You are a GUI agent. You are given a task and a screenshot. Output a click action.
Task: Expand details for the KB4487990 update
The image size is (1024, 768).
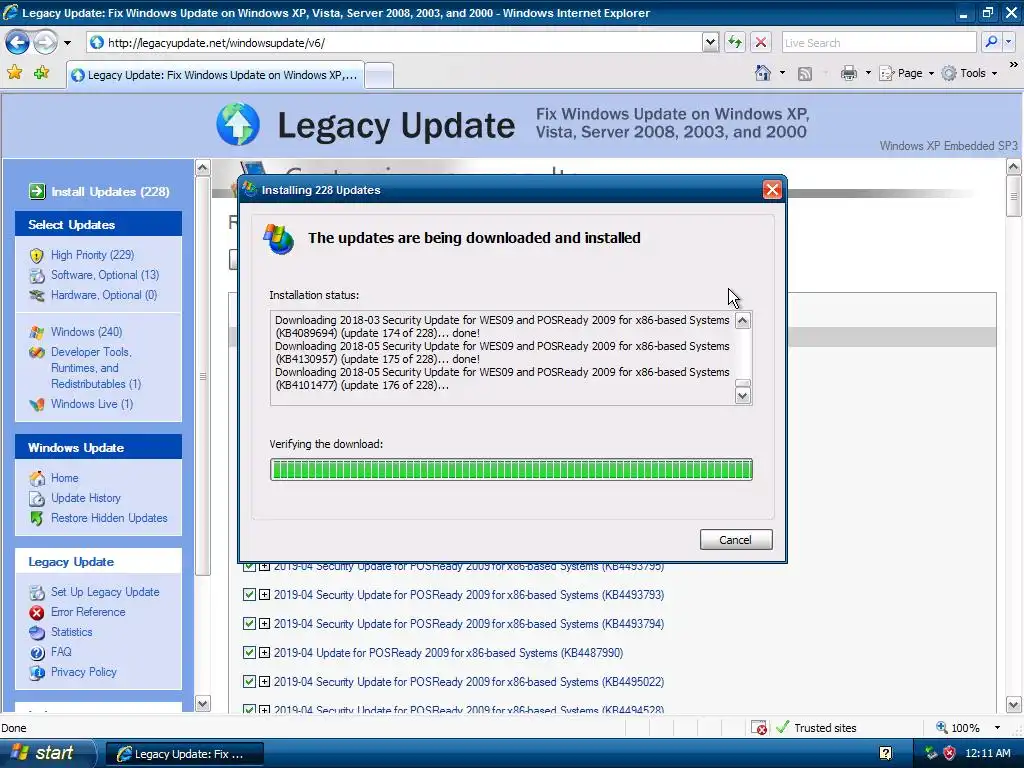pyautogui.click(x=264, y=652)
